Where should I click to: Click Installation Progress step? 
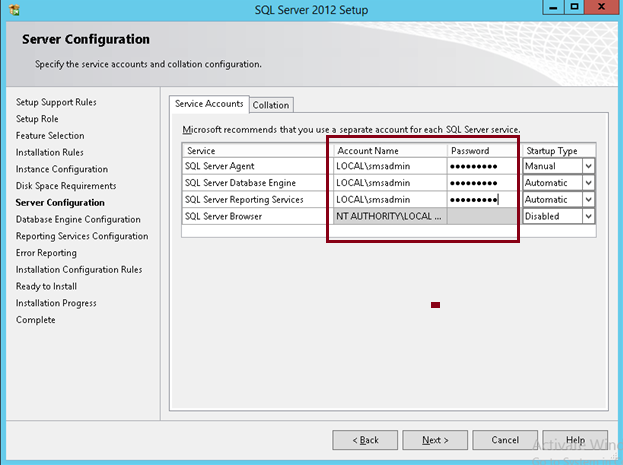pyautogui.click(x=56, y=303)
